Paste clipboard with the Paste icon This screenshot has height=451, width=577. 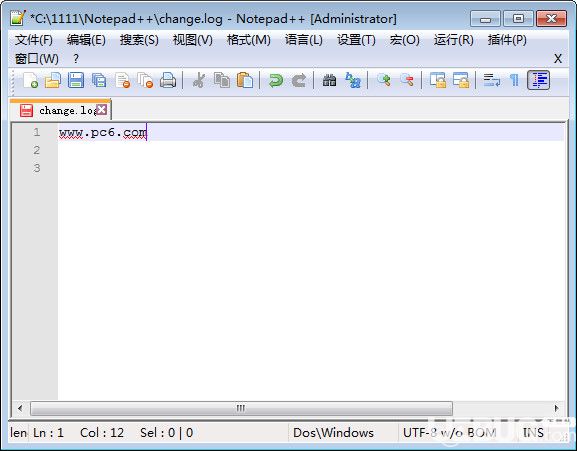coord(245,80)
